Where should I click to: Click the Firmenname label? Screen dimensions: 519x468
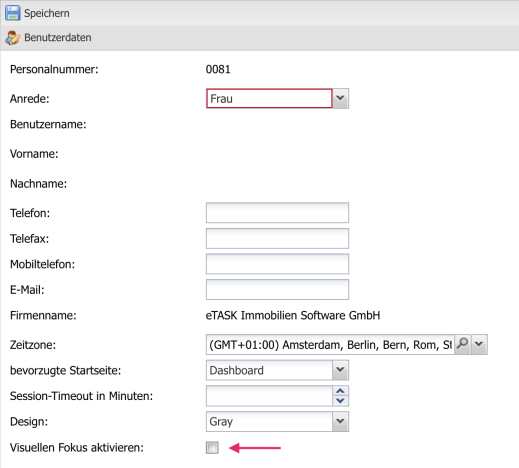coord(43,315)
